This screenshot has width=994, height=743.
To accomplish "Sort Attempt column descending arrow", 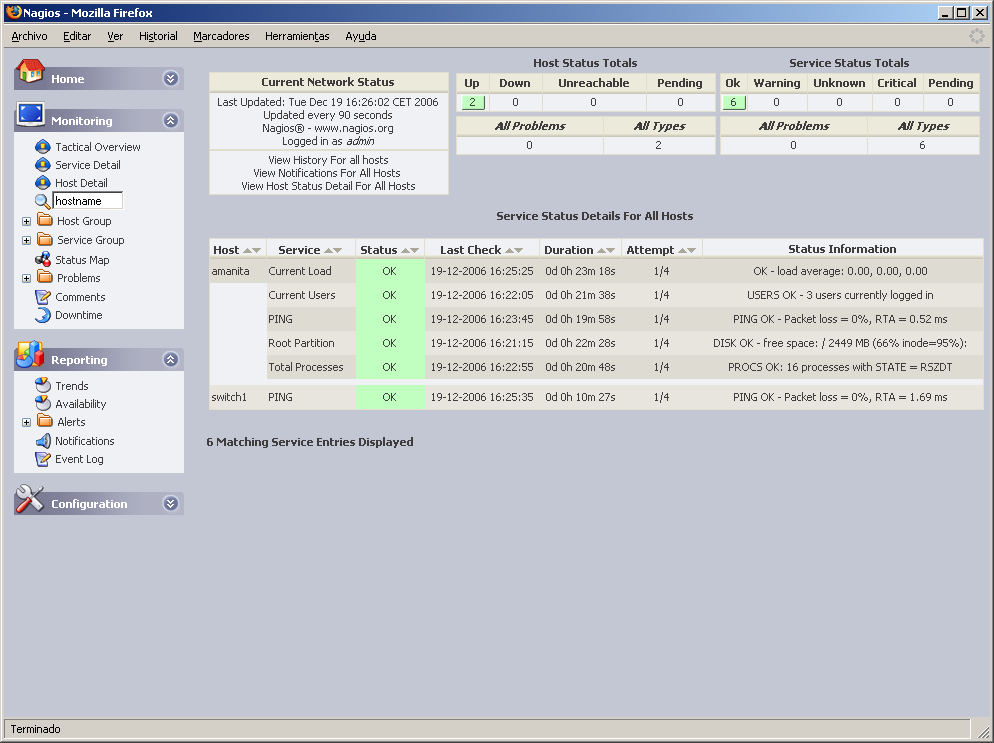I will tap(691, 250).
